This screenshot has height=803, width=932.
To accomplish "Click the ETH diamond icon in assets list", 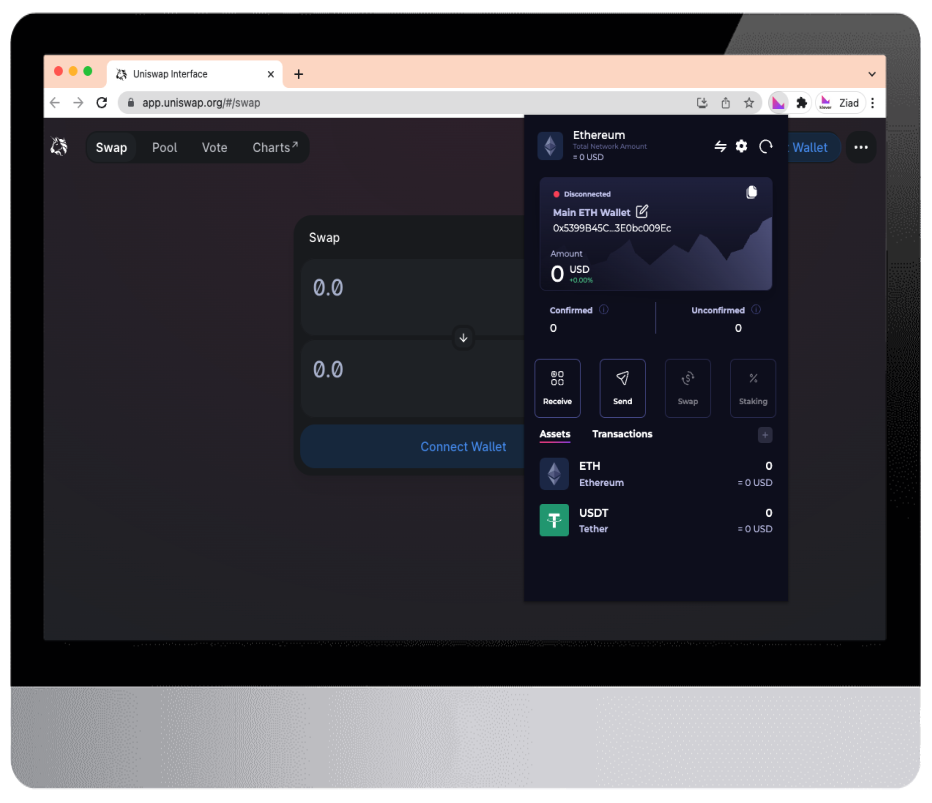I will 554,474.
